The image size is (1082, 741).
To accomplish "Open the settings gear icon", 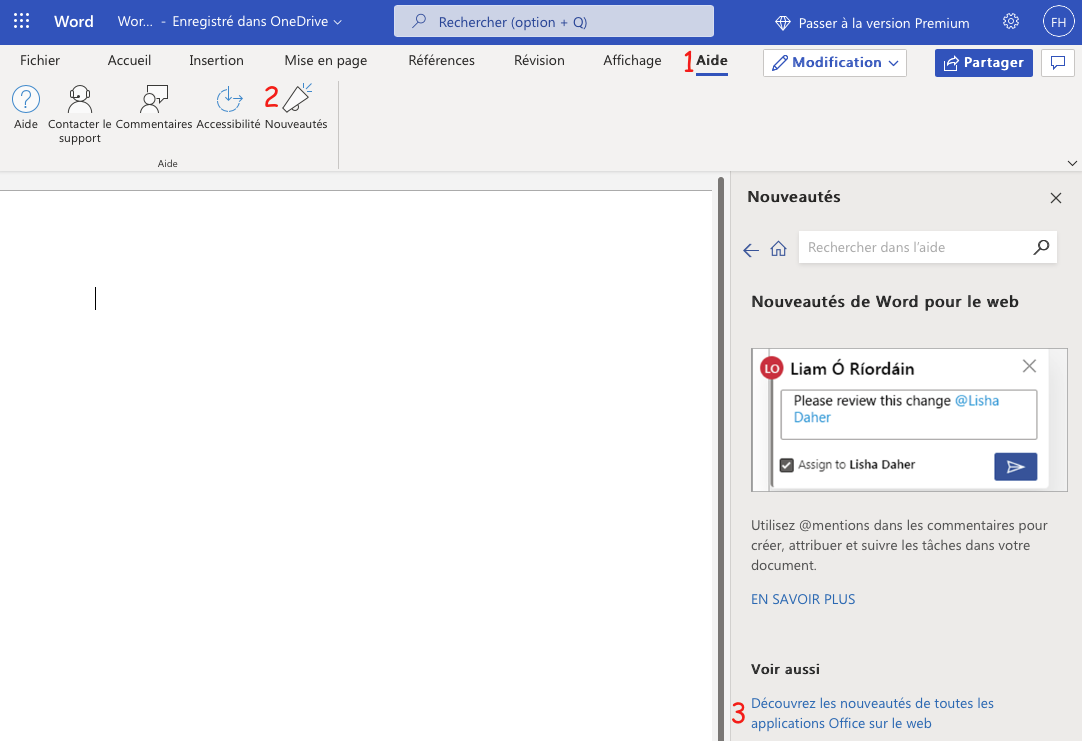I will (x=1011, y=21).
